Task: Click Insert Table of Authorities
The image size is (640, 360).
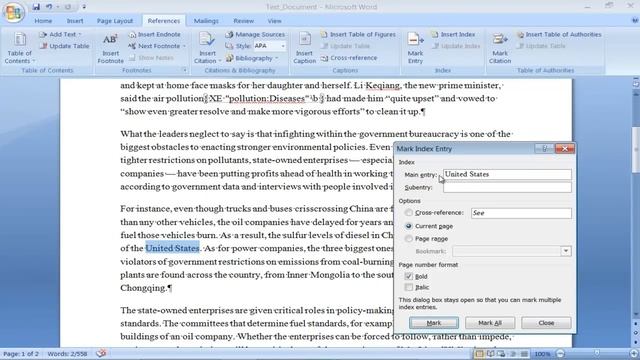Action: click(x=559, y=35)
